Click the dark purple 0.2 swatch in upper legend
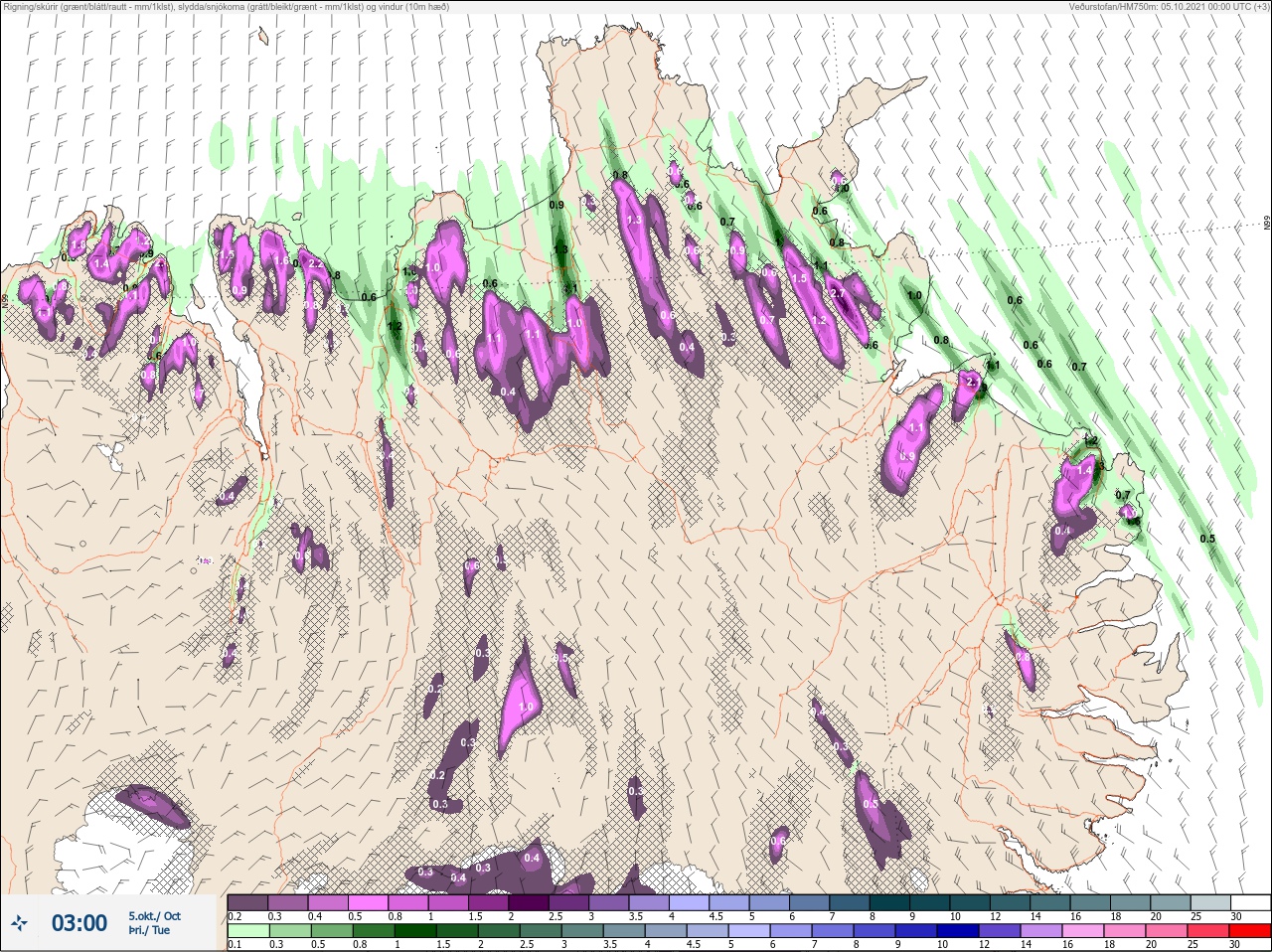The width and height of the screenshot is (1272, 952). click(x=247, y=902)
